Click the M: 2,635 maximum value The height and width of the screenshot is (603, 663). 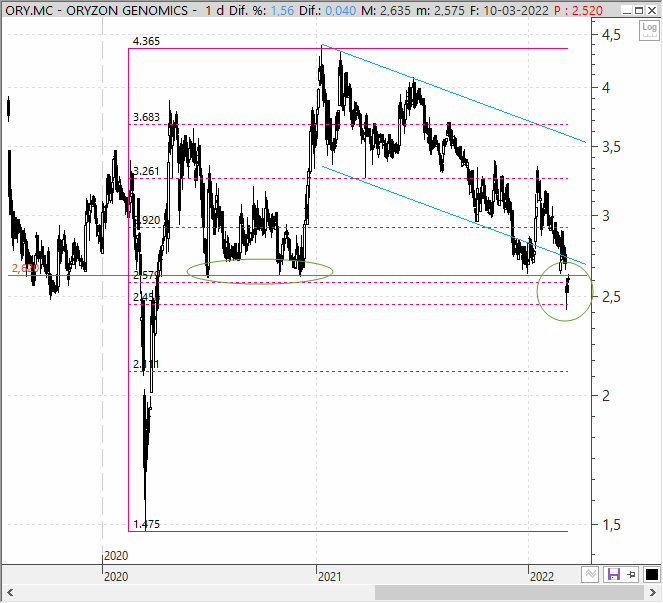(x=386, y=10)
